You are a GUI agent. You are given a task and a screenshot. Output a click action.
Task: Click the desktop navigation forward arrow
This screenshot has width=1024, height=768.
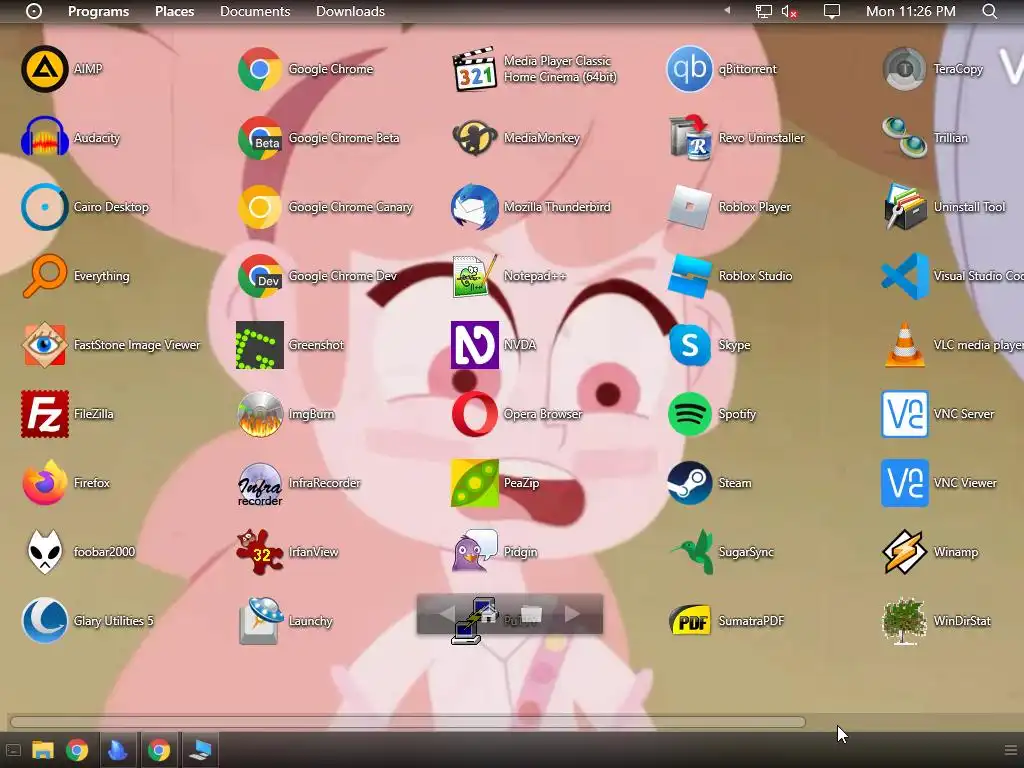[572, 614]
